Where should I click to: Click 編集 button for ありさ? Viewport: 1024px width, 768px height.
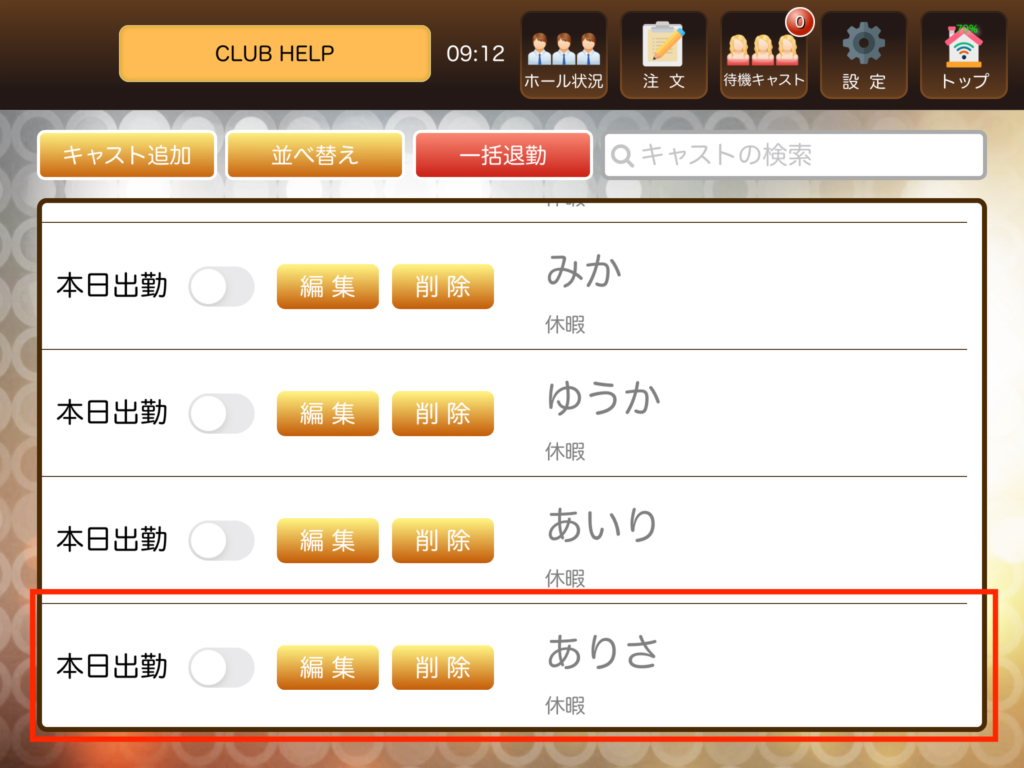click(x=328, y=667)
